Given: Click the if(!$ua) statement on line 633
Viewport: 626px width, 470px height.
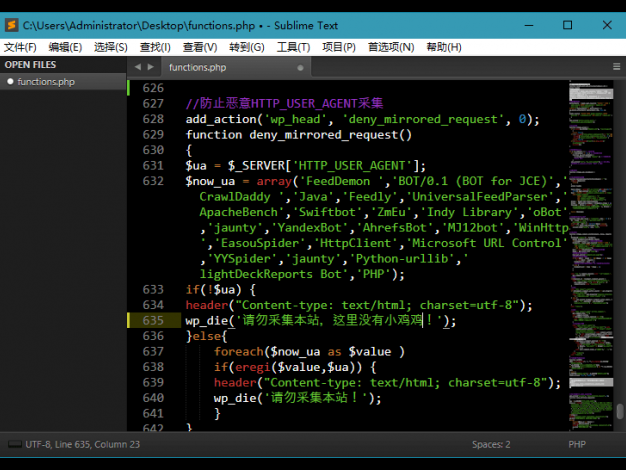Looking at the screenshot, I should point(220,290).
